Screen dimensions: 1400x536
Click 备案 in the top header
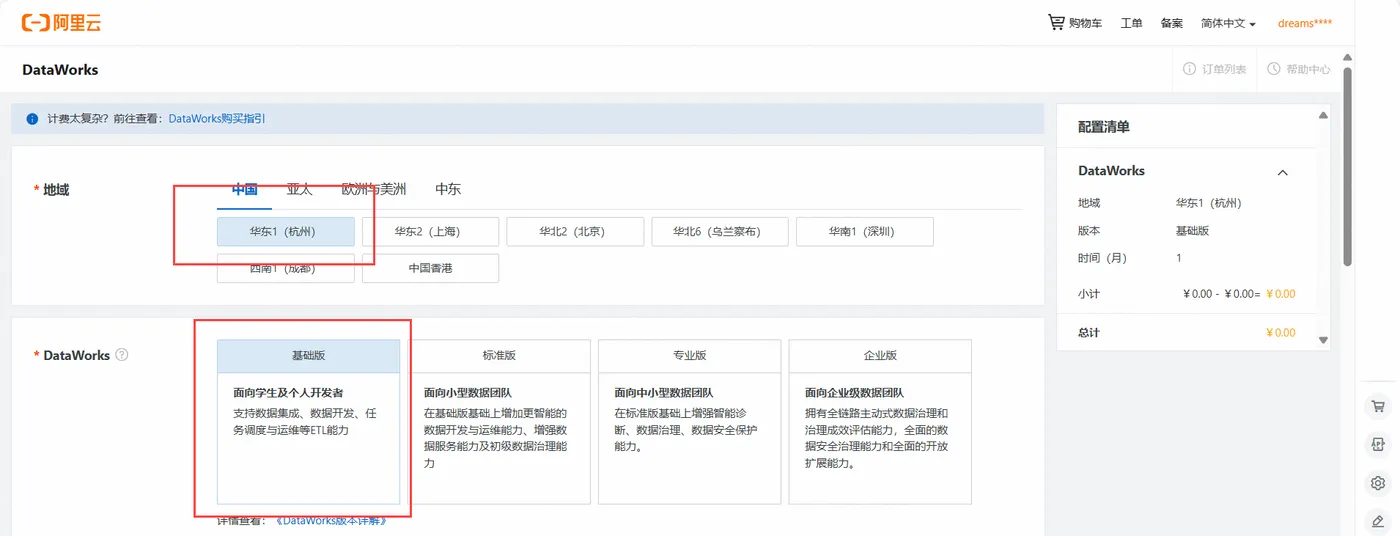pos(1172,23)
